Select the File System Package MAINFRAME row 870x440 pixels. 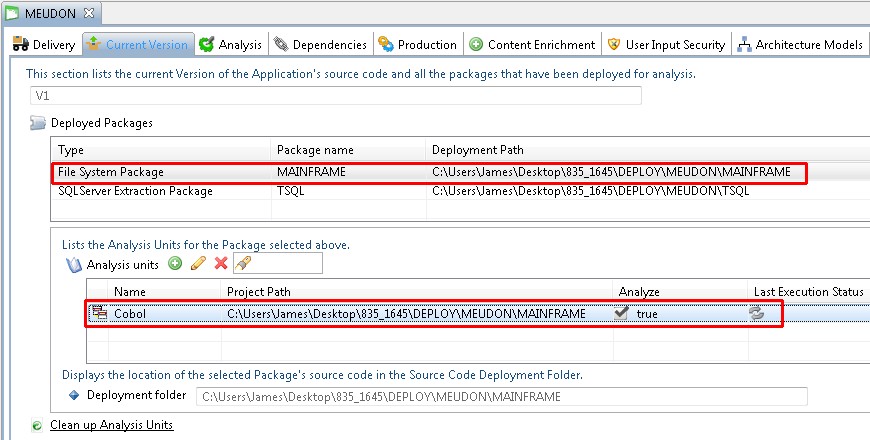pos(110,173)
